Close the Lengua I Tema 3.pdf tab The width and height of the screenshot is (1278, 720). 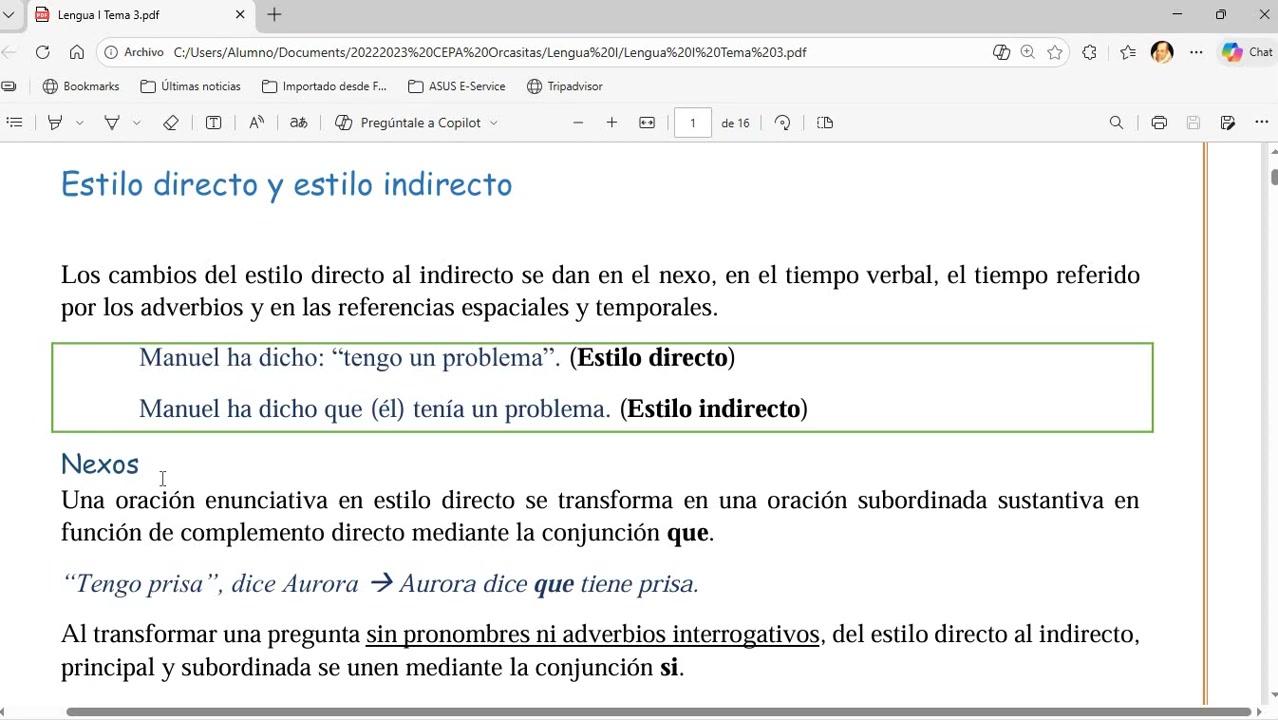(240, 15)
